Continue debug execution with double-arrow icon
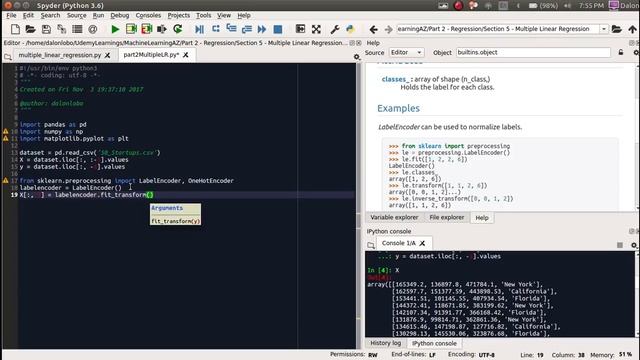This screenshot has height=360, width=640. pyautogui.click(x=262, y=29)
